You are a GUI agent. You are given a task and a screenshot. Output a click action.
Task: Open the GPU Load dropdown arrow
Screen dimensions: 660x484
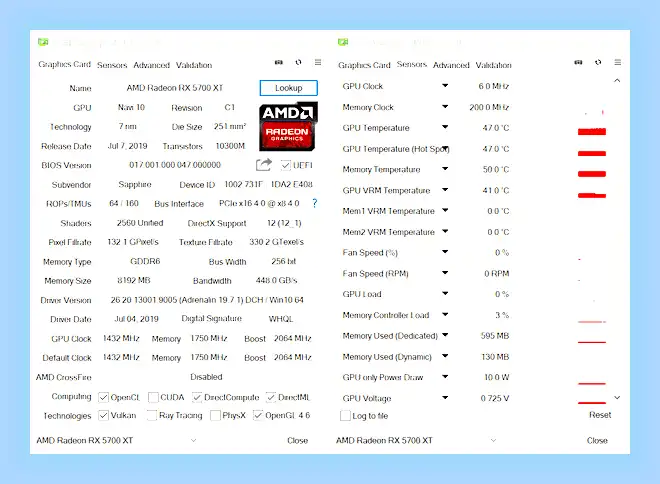point(445,293)
